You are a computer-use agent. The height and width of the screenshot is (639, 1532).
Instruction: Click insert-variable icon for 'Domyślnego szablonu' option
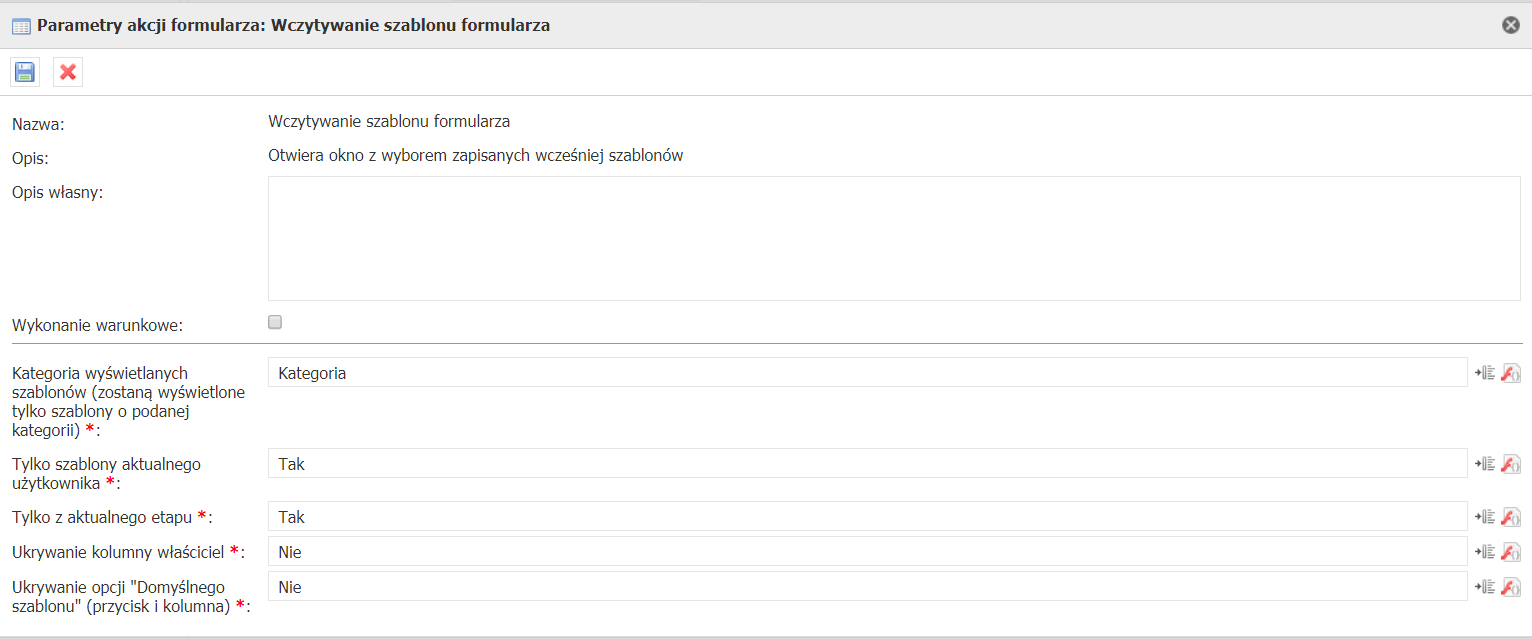pos(1485,587)
